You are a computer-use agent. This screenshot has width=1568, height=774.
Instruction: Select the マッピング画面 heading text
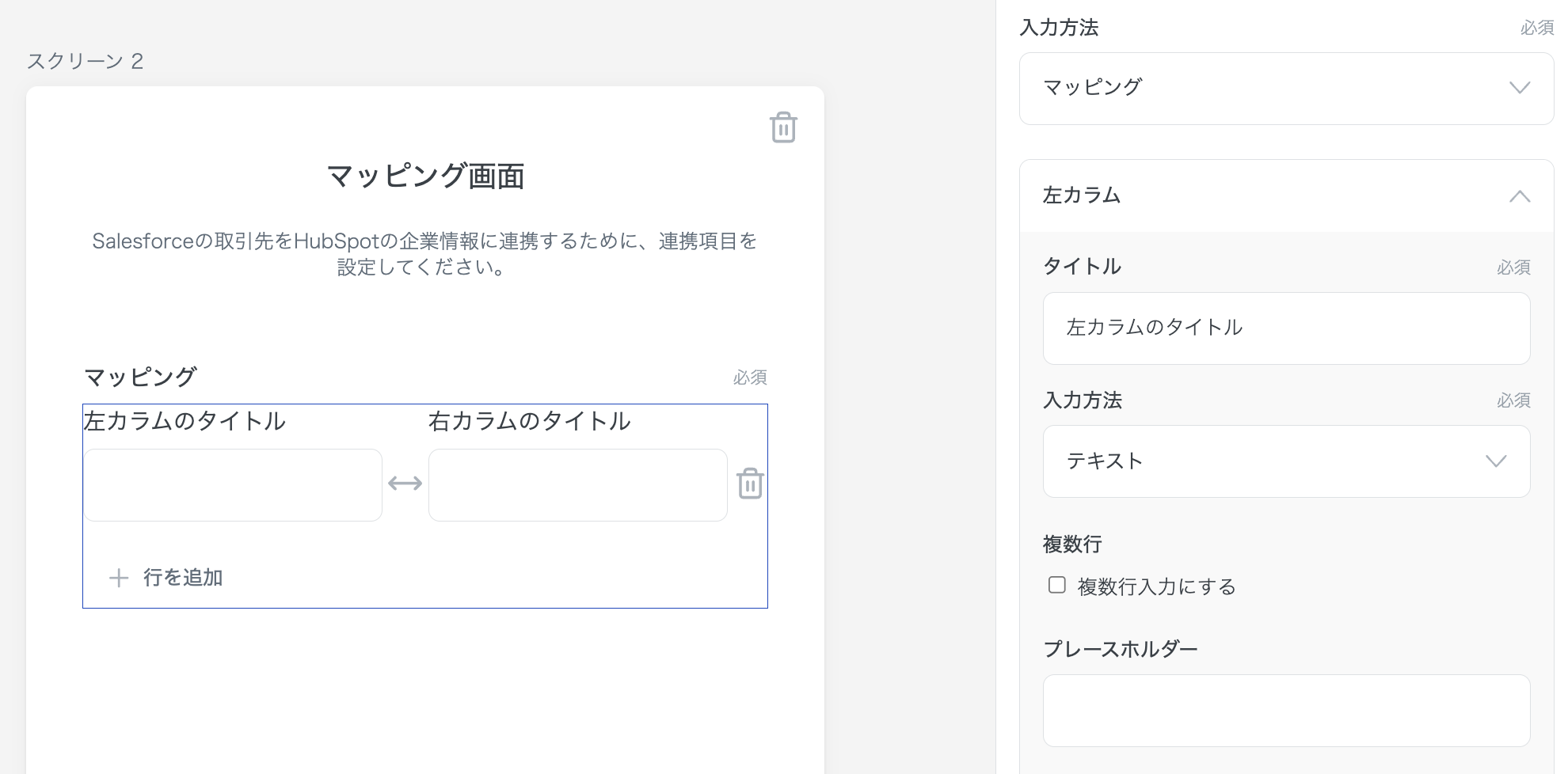425,176
